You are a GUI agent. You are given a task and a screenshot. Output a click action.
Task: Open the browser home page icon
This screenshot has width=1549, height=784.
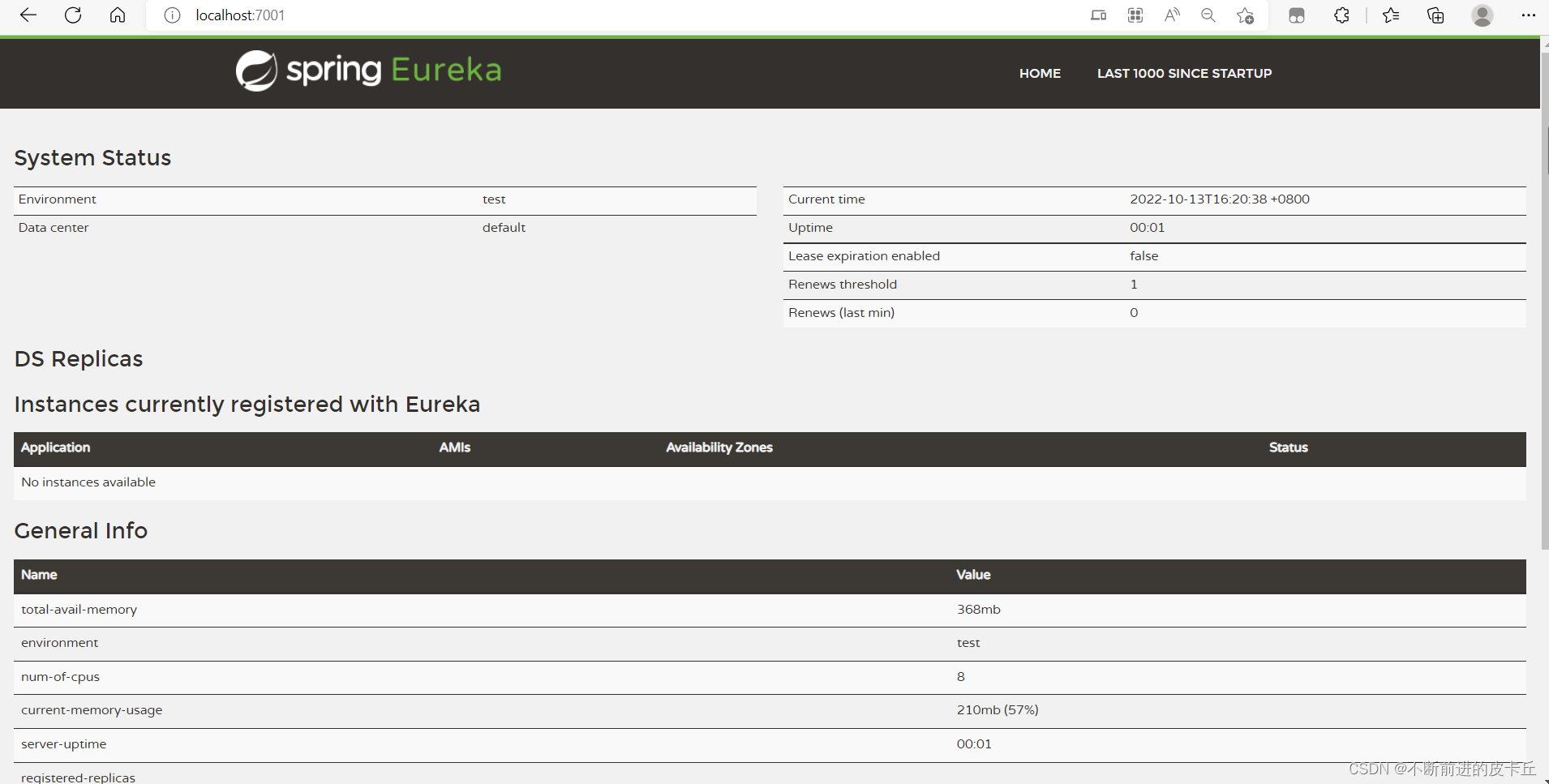pyautogui.click(x=118, y=15)
